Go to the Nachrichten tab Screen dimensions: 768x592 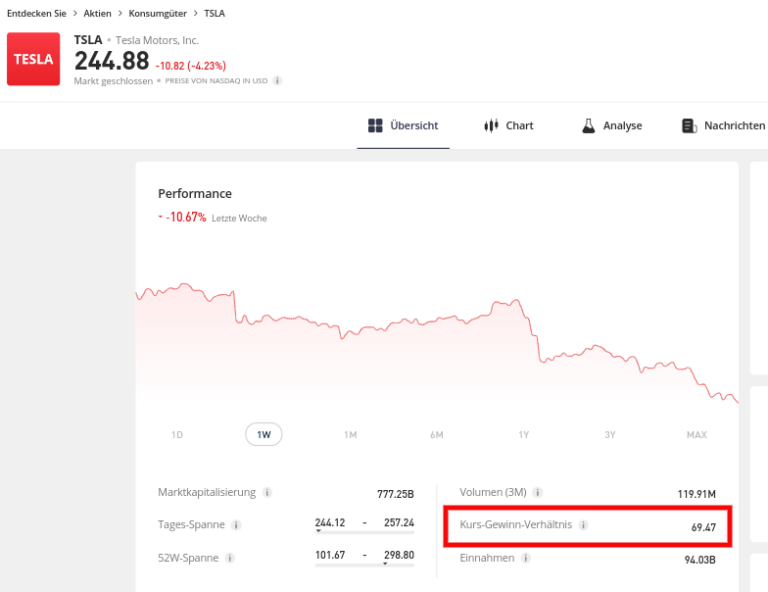[x=722, y=126]
